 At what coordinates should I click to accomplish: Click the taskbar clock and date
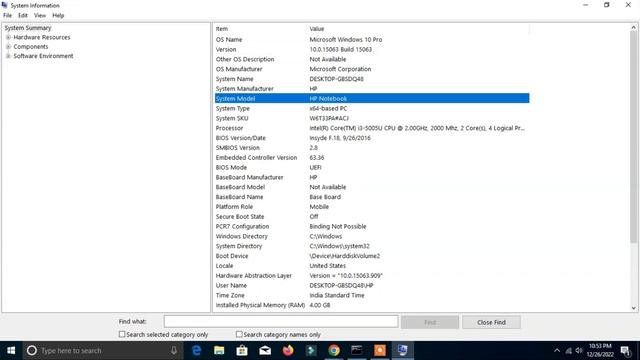tap(600, 351)
